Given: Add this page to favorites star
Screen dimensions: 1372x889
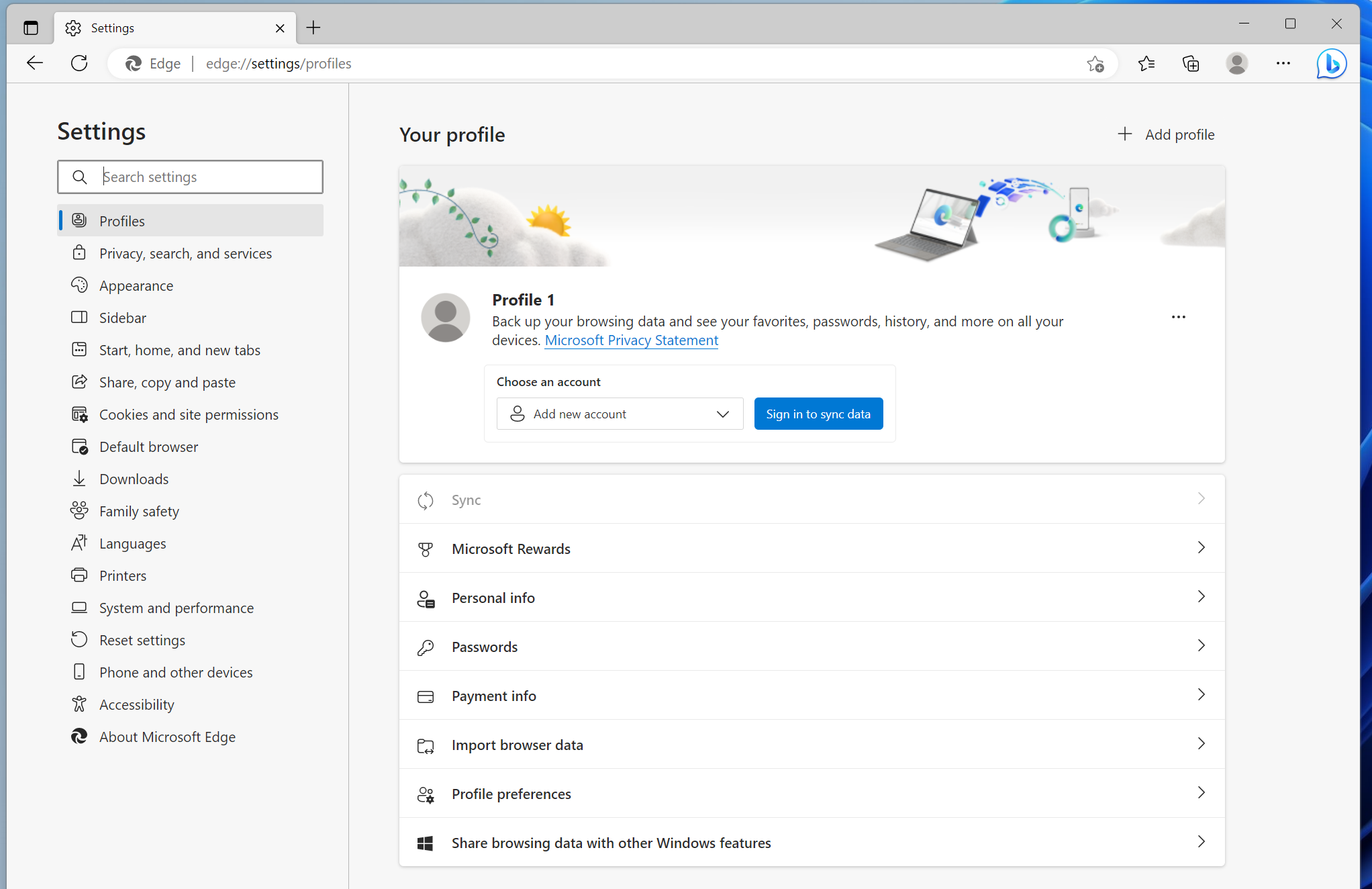Looking at the screenshot, I should (1095, 64).
